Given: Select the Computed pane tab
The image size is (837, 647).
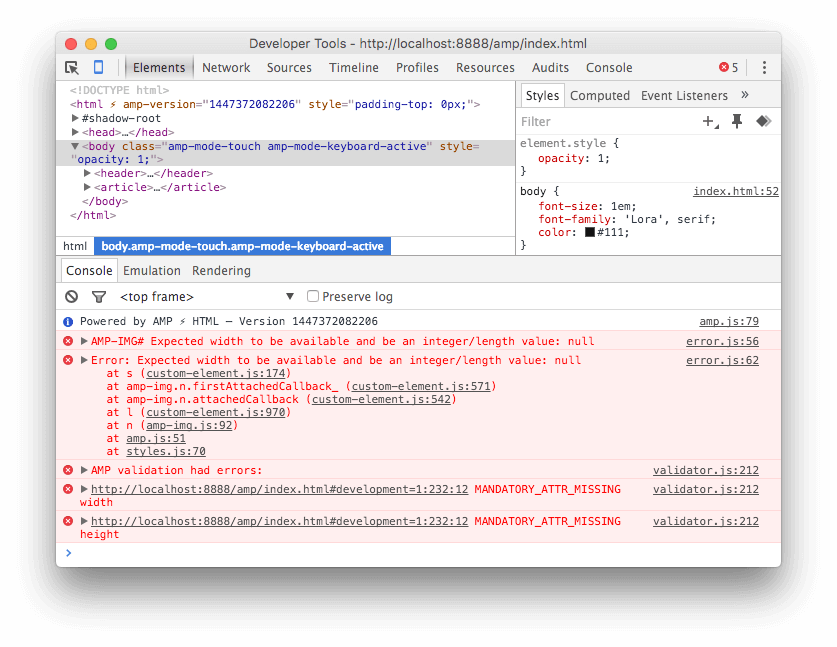Looking at the screenshot, I should tap(599, 96).
